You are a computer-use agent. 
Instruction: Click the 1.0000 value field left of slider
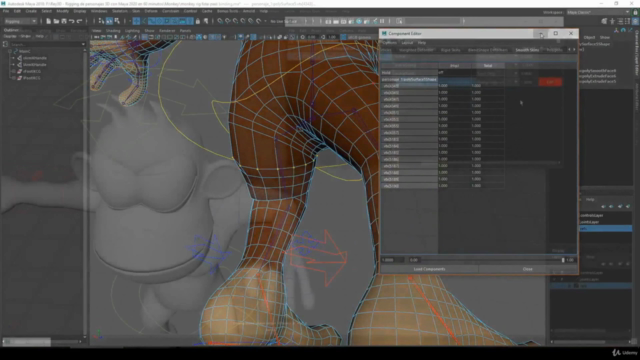[x=392, y=260]
